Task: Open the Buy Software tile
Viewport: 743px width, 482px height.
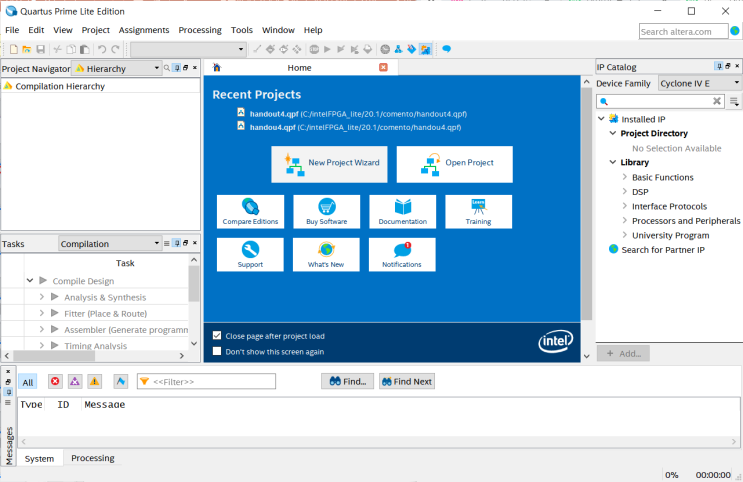Action: coord(326,211)
